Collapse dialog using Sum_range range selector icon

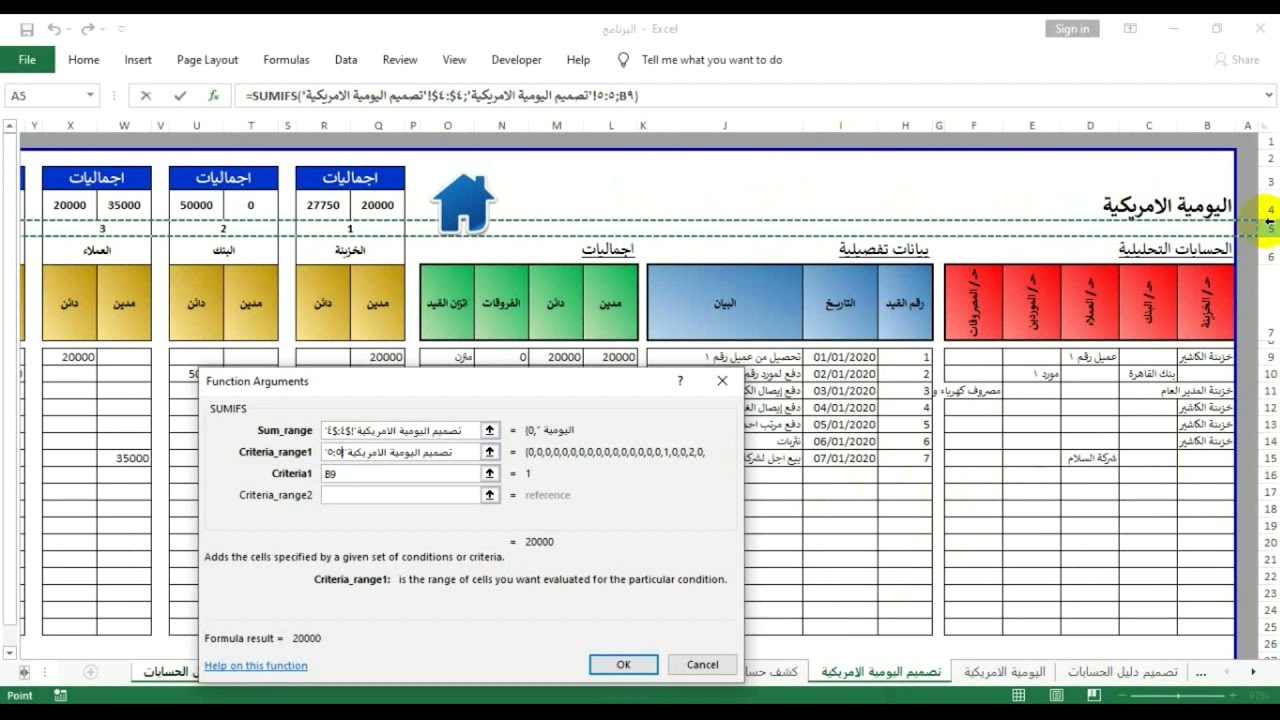pyautogui.click(x=490, y=430)
